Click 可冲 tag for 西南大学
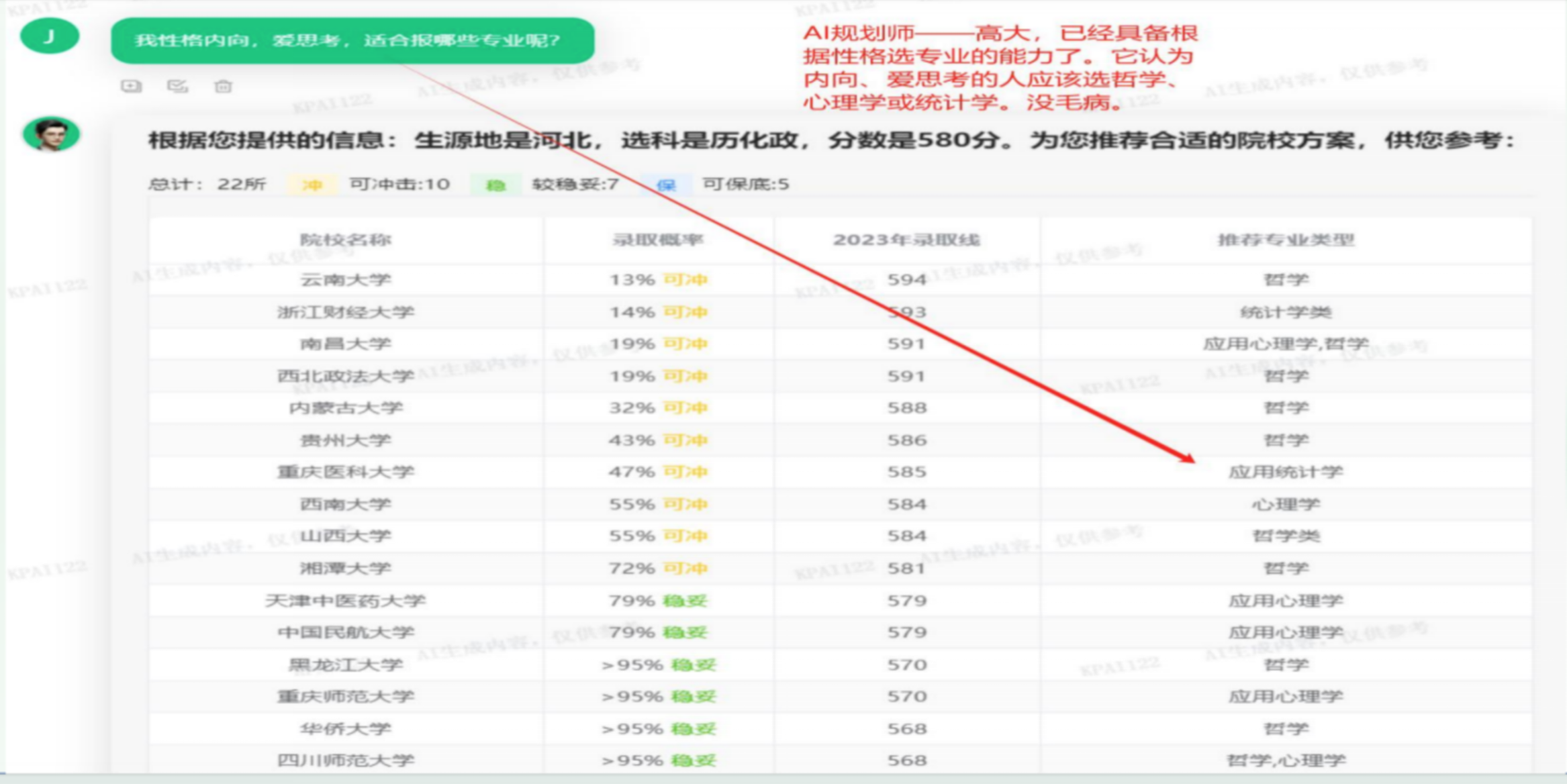The height and width of the screenshot is (784, 1567). [x=685, y=504]
